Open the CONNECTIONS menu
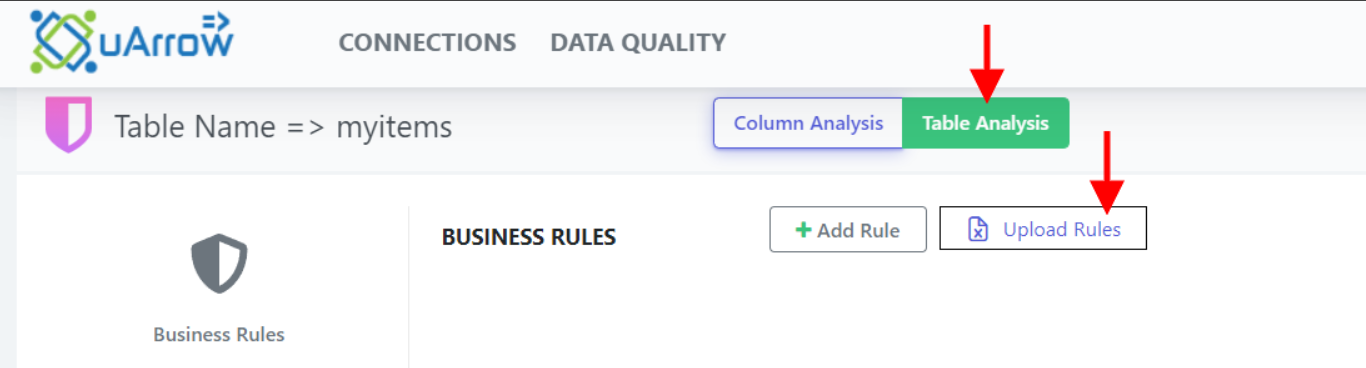1366x368 pixels. tap(427, 43)
